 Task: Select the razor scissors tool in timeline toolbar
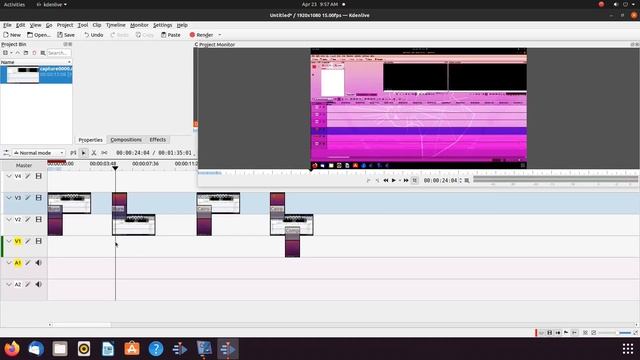click(x=94, y=153)
